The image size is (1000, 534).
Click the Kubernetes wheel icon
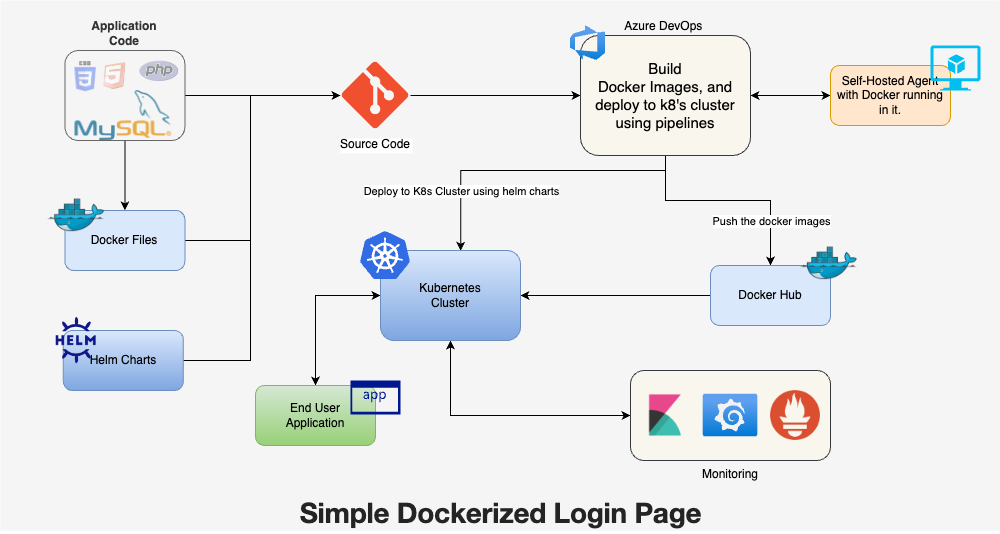click(x=385, y=255)
